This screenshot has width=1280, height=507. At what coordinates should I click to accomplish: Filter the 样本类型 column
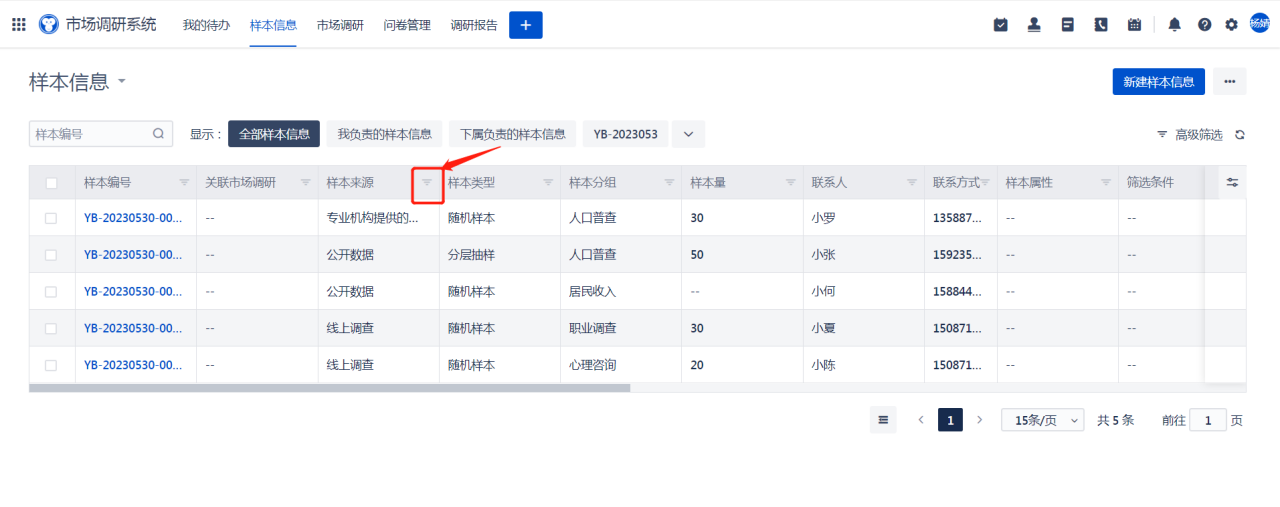click(548, 183)
